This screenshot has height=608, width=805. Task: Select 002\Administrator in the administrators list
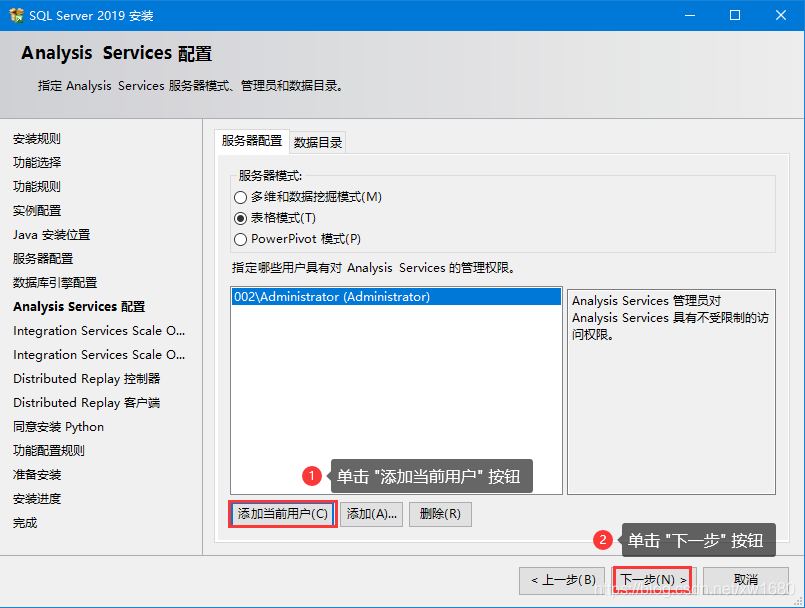tap(331, 297)
